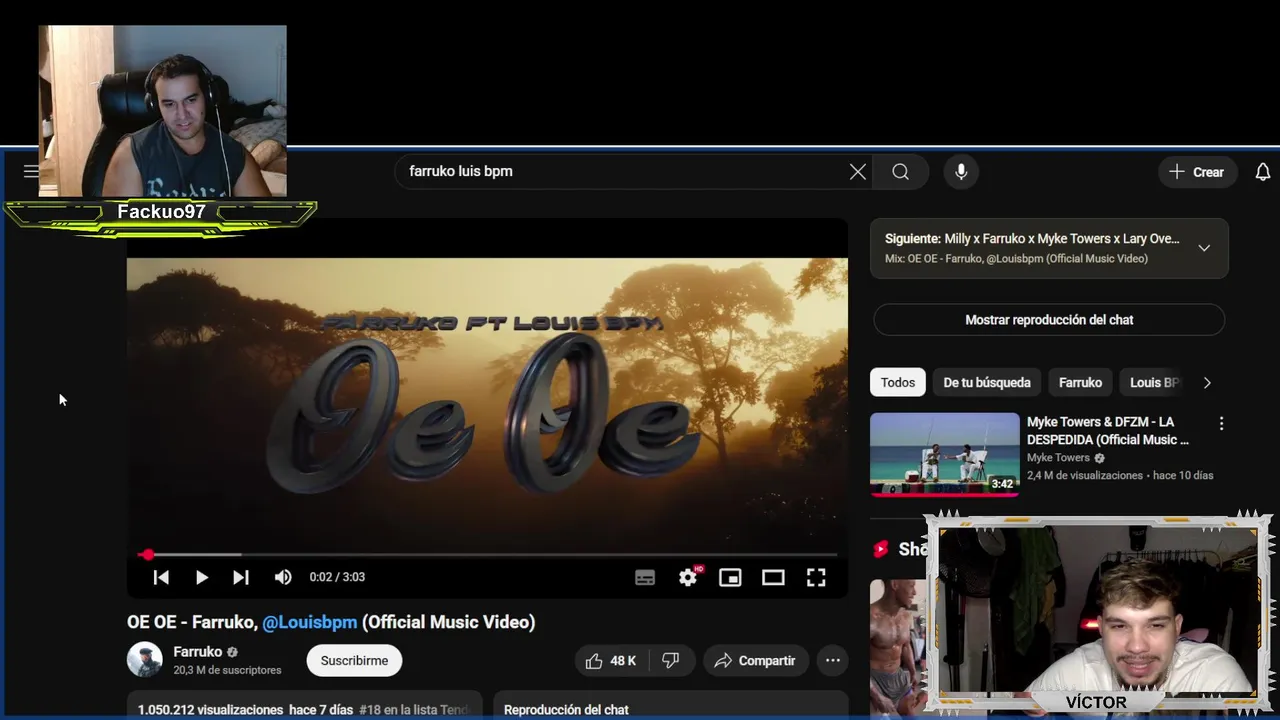1280x720 pixels.
Task: Select the De tu búsqueda chip
Action: coord(987,383)
